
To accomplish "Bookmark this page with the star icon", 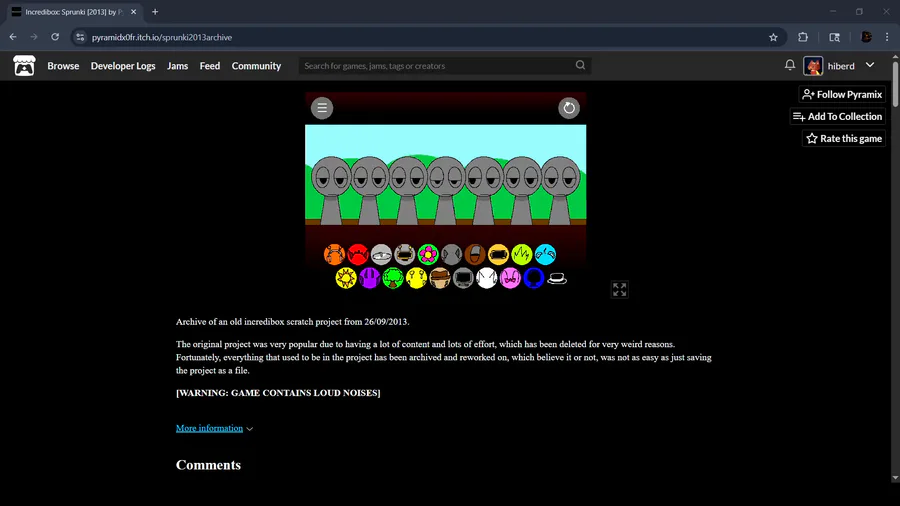I will click(773, 37).
